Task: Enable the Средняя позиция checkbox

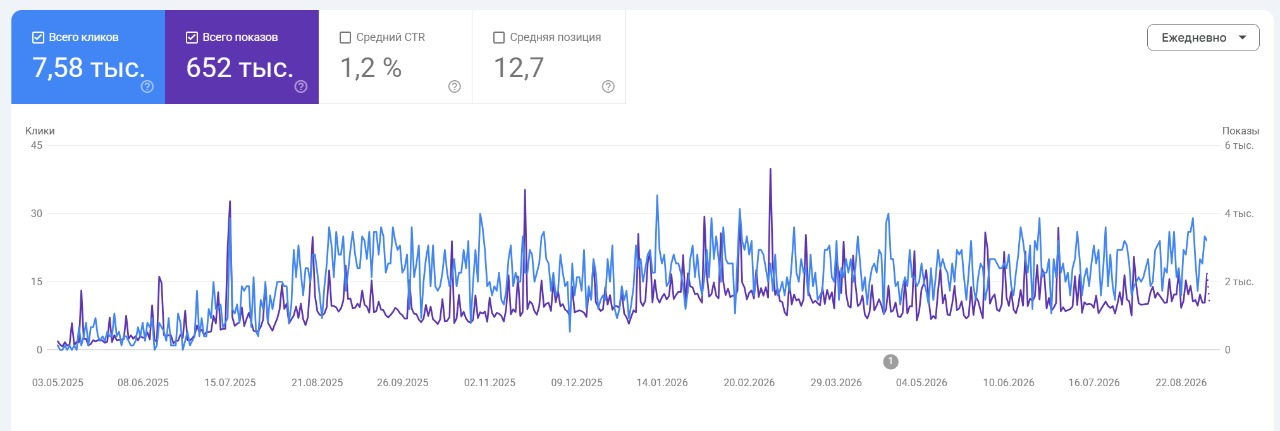Action: pos(500,38)
